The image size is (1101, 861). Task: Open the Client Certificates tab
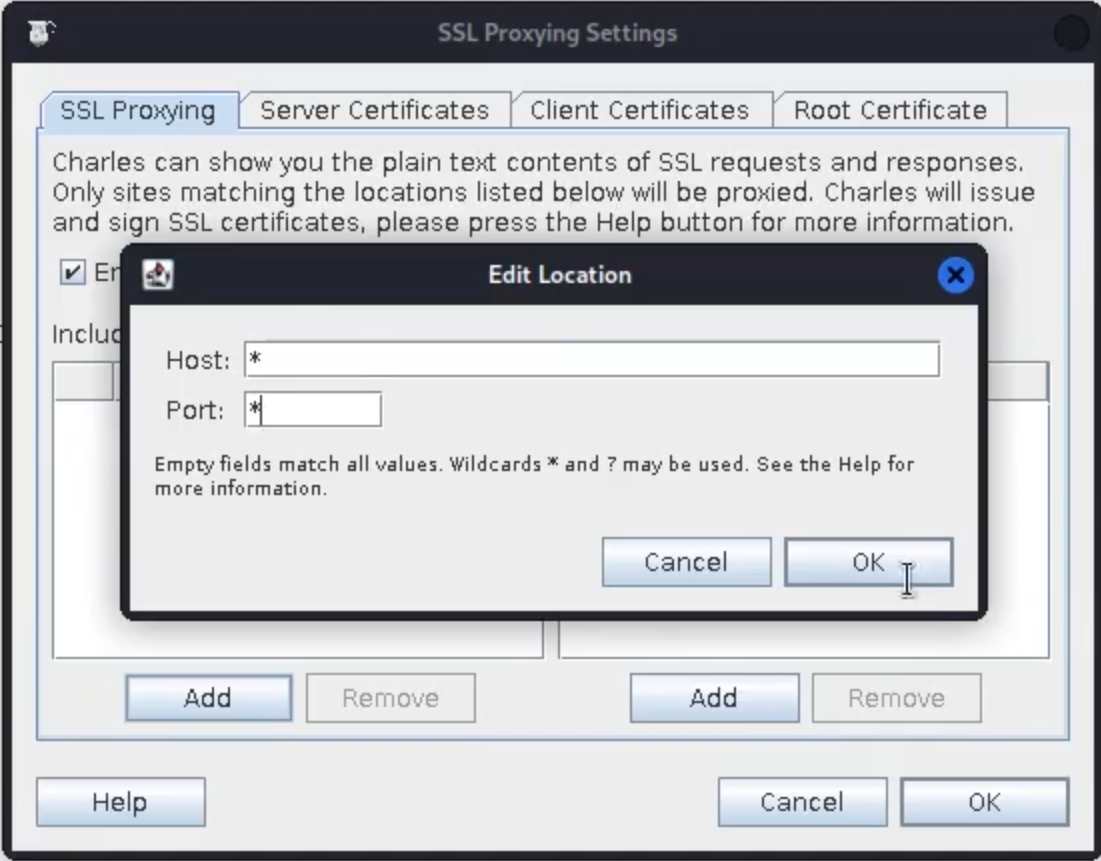(640, 110)
